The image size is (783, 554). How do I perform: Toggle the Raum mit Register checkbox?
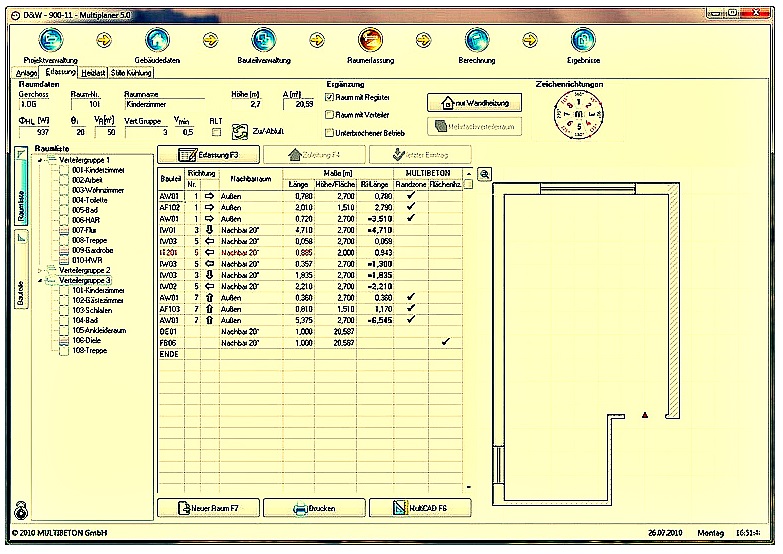pyautogui.click(x=331, y=98)
